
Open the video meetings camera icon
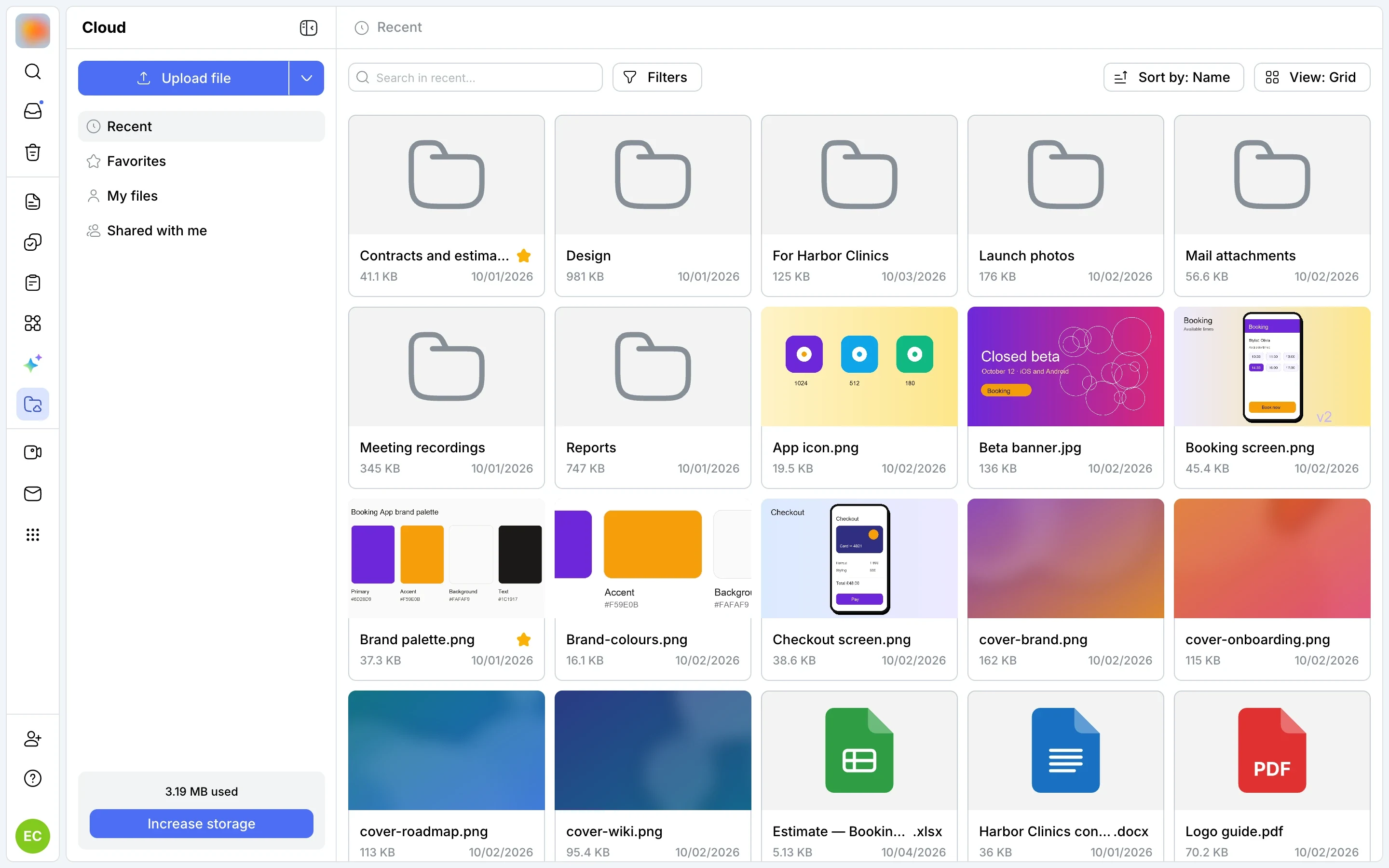tap(33, 452)
